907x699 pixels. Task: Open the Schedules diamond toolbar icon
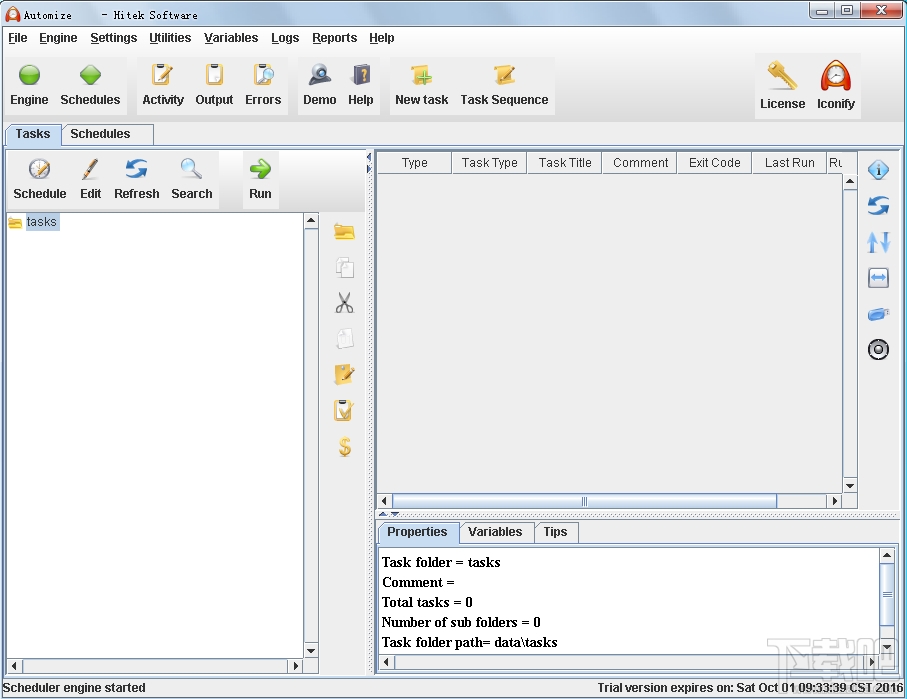[x=90, y=75]
